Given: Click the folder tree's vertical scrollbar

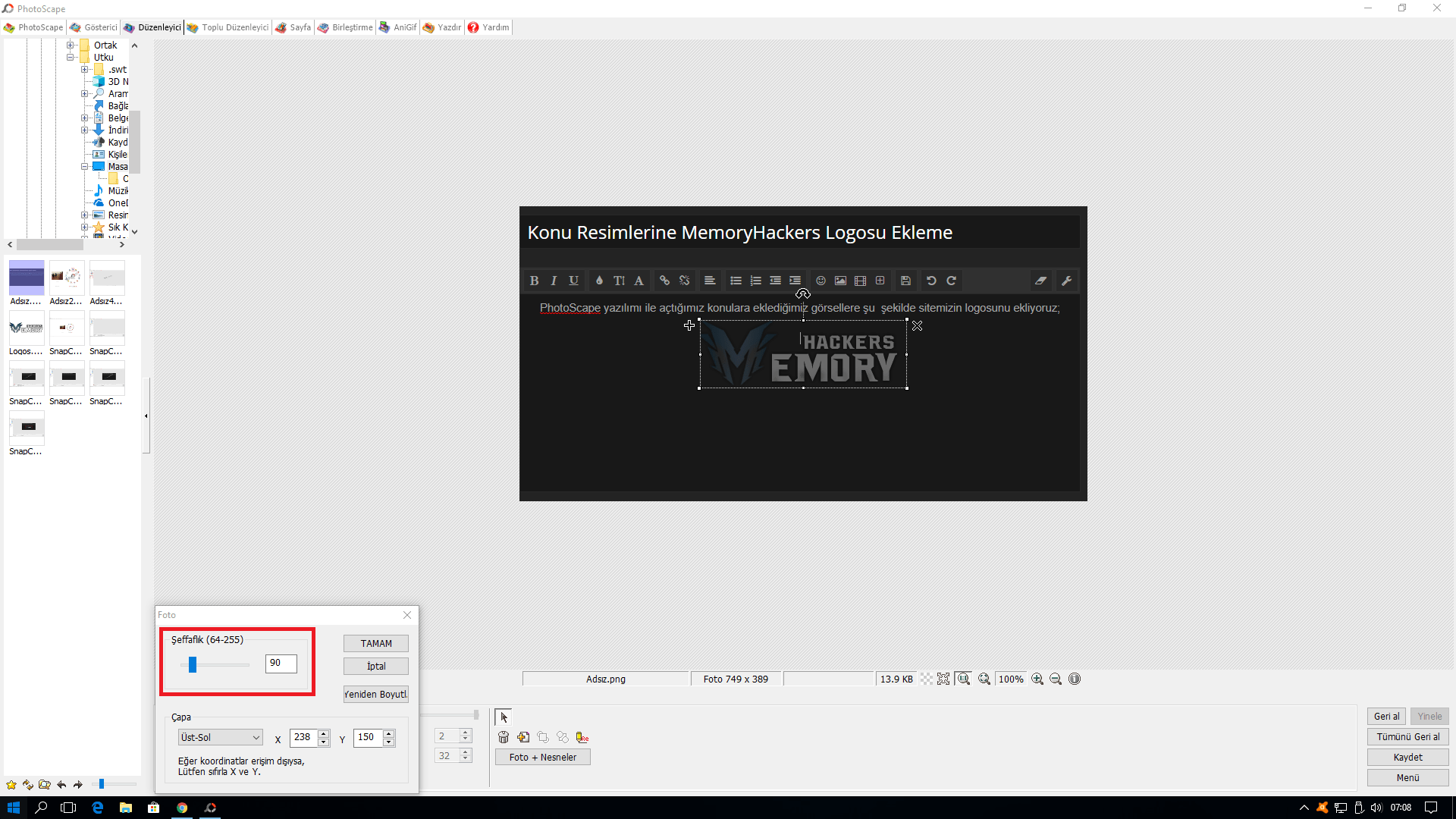Looking at the screenshot, I should pos(134,140).
